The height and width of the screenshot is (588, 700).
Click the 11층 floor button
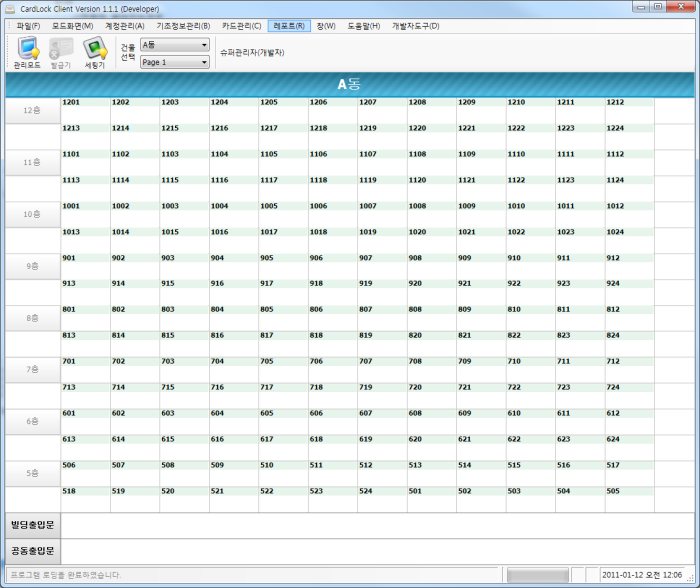click(x=33, y=163)
